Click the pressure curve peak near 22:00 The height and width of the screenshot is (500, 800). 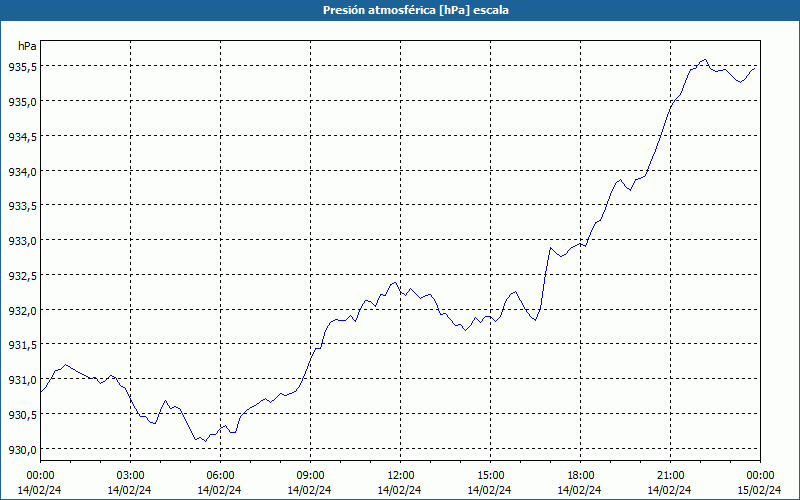point(705,60)
